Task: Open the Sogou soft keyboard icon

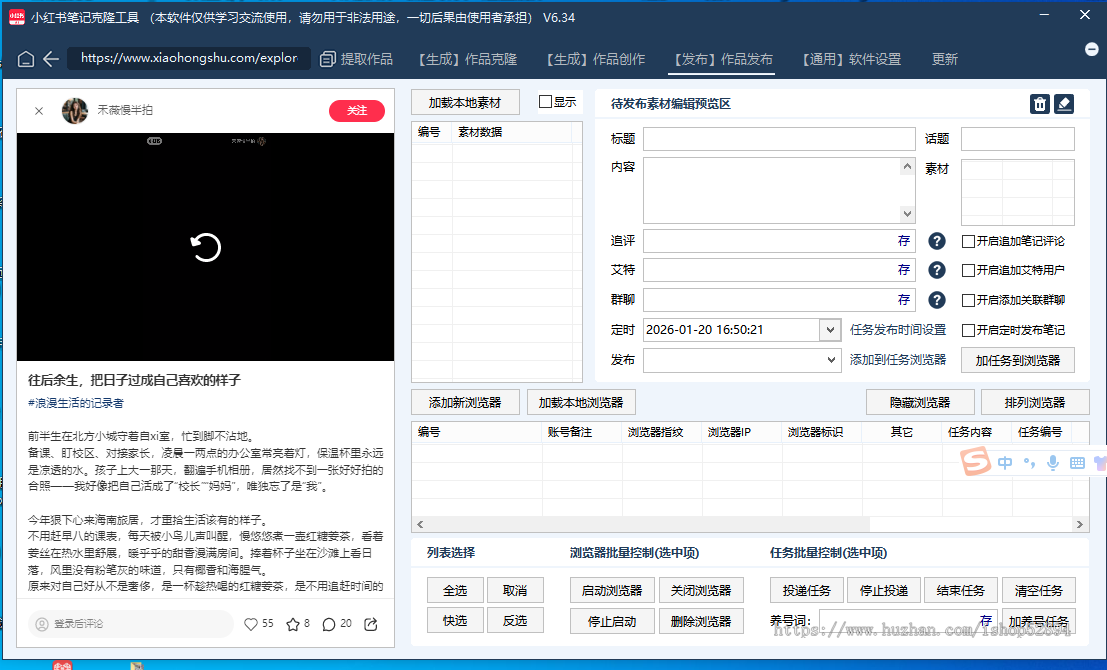Action: [x=1077, y=463]
